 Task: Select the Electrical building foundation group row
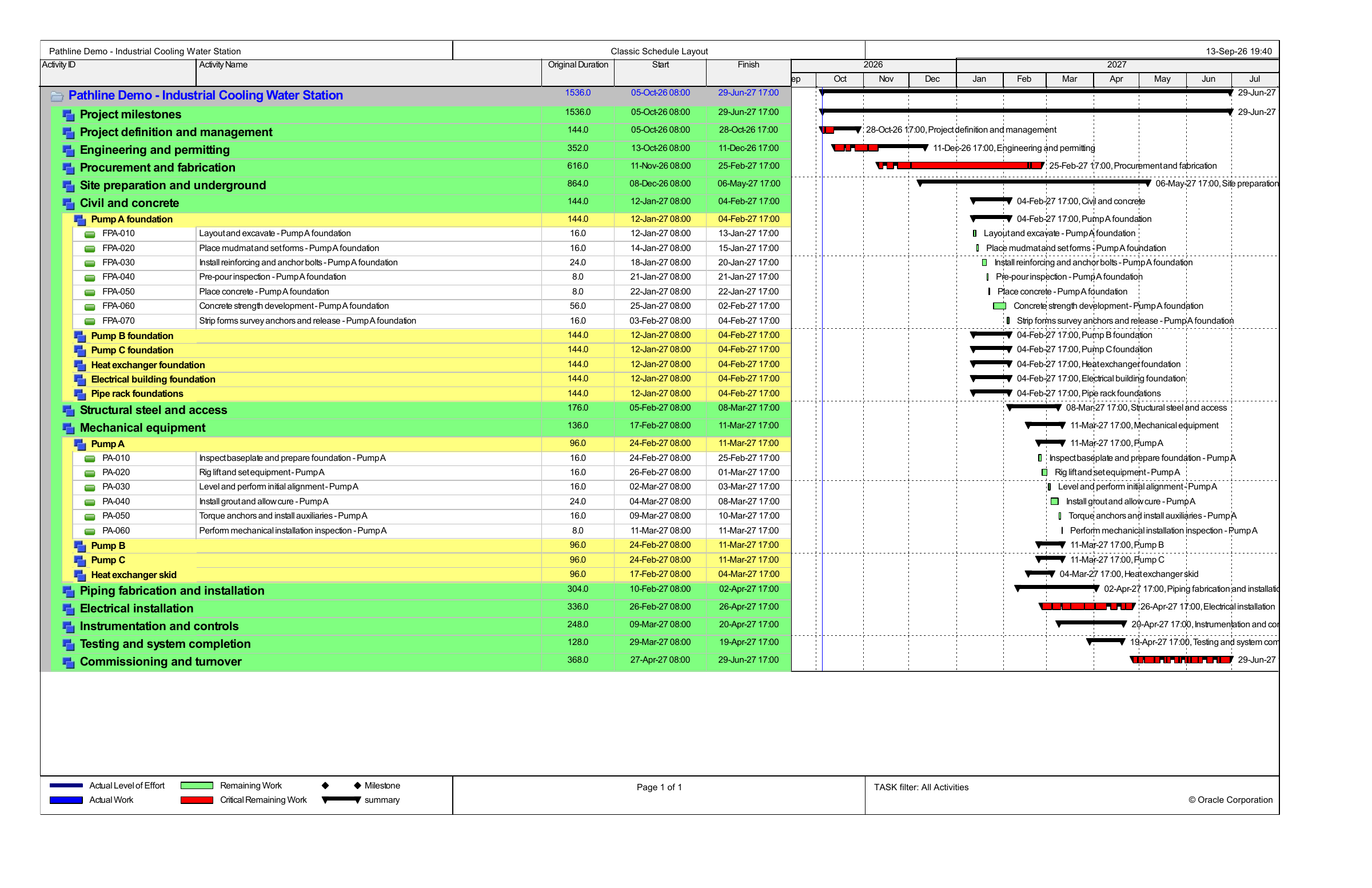[426, 380]
